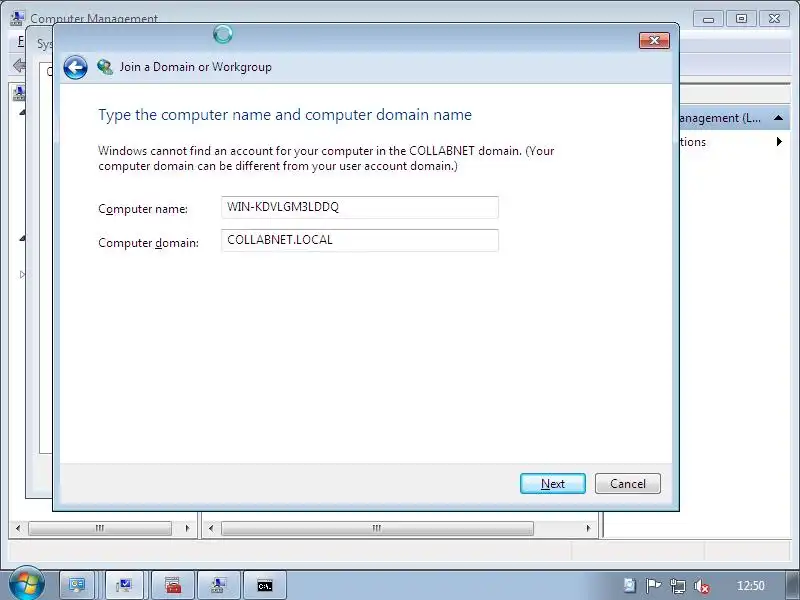This screenshot has height=600, width=800.
Task: Maximize the Computer Management window
Action: coord(741,19)
